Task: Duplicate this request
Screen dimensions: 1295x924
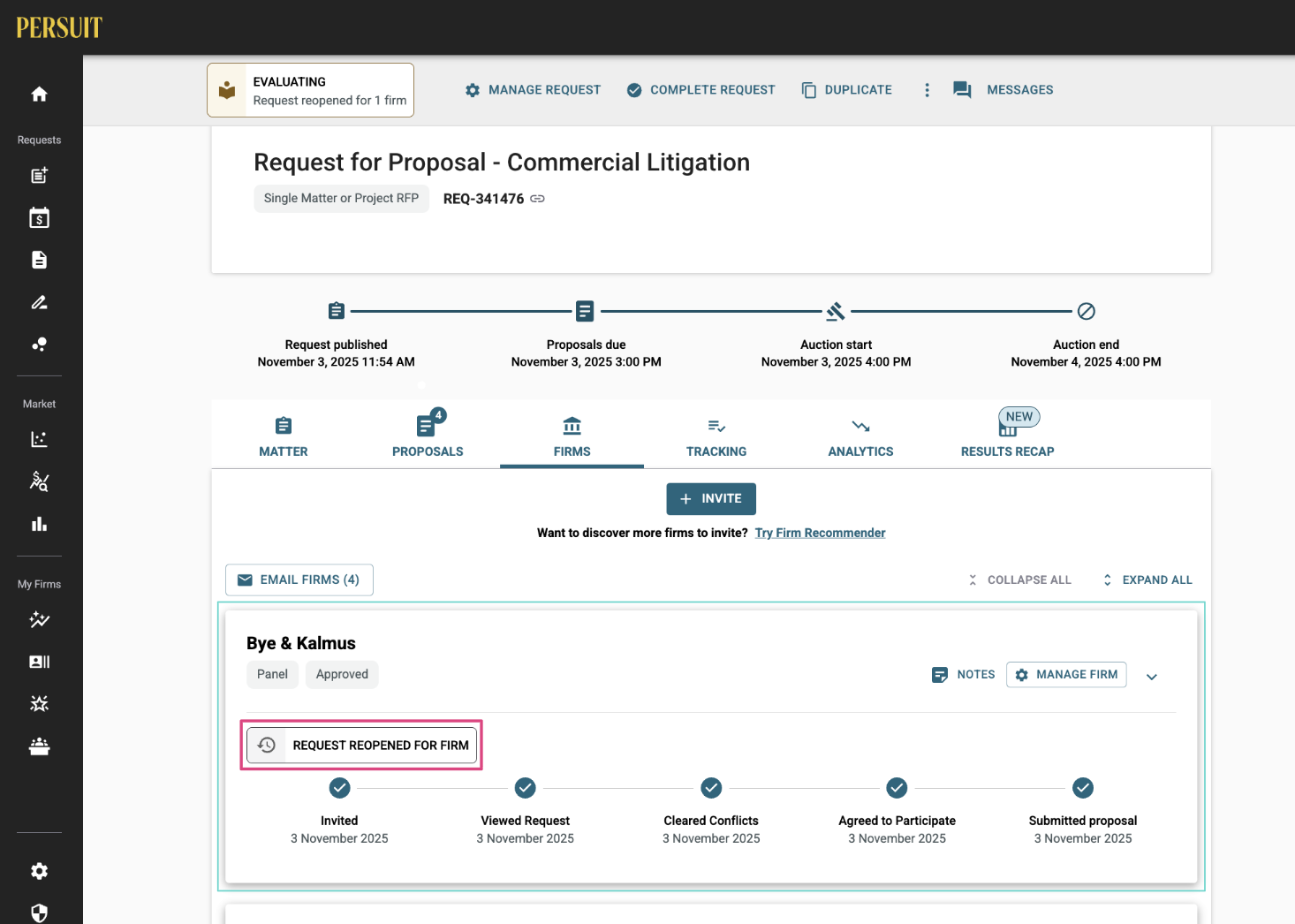Action: tap(846, 90)
